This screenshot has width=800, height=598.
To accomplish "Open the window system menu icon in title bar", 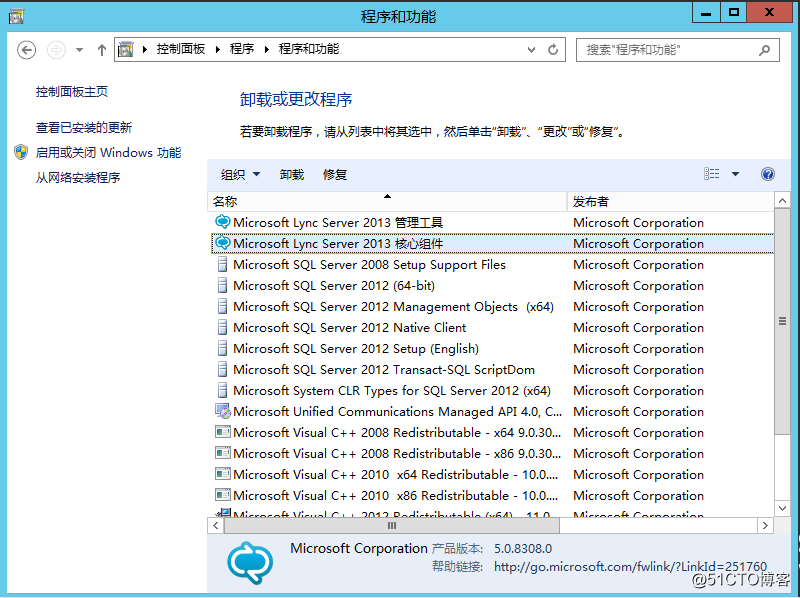I will pyautogui.click(x=16, y=16).
